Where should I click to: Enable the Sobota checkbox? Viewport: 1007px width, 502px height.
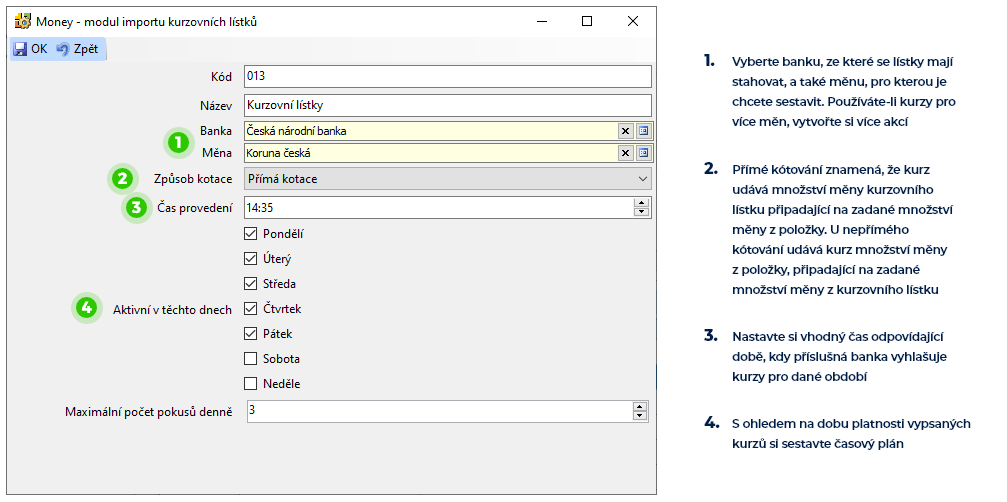[250, 359]
